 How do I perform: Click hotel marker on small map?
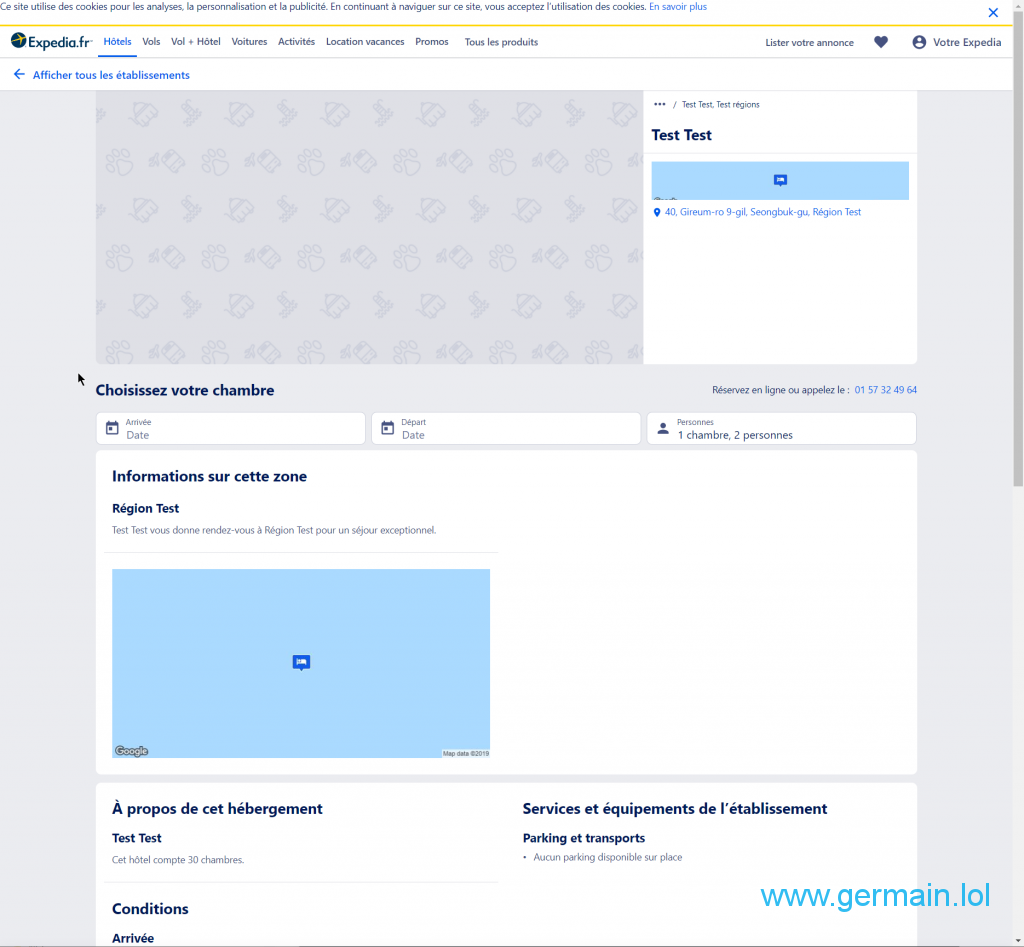pyautogui.click(x=780, y=180)
